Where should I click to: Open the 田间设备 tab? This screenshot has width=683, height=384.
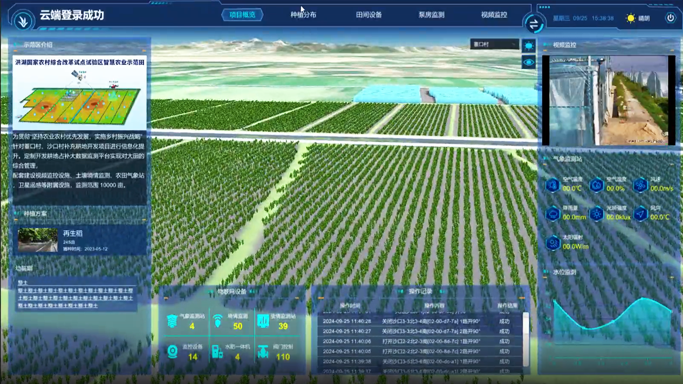pyautogui.click(x=369, y=15)
